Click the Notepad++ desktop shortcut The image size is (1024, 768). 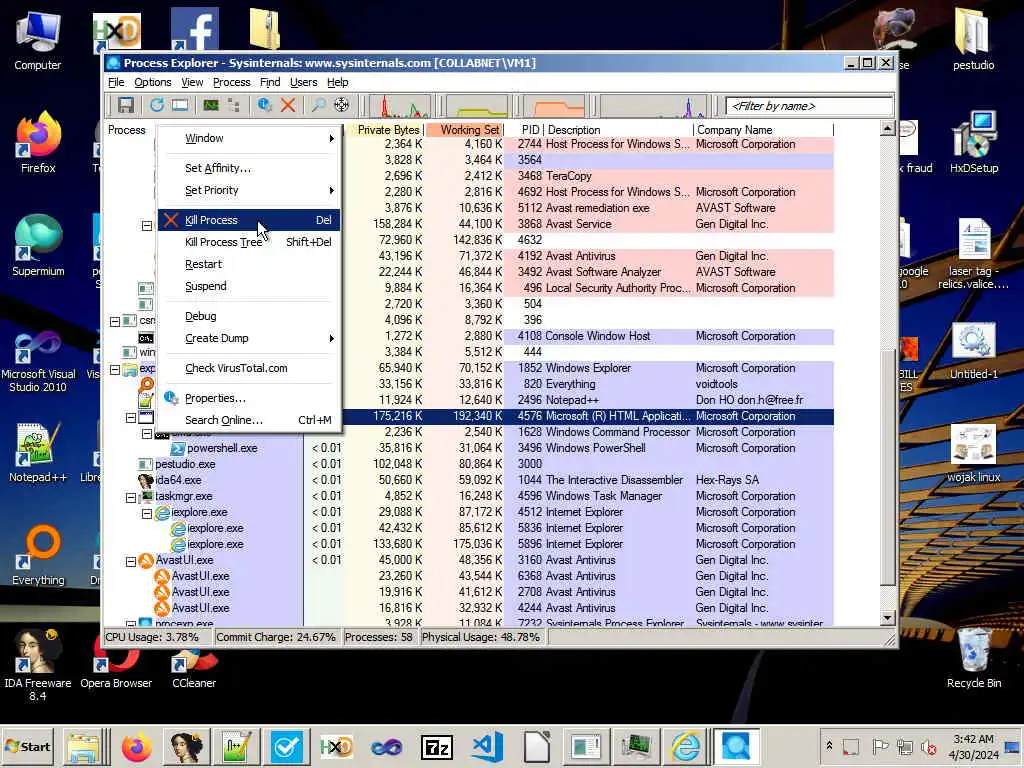[38, 453]
